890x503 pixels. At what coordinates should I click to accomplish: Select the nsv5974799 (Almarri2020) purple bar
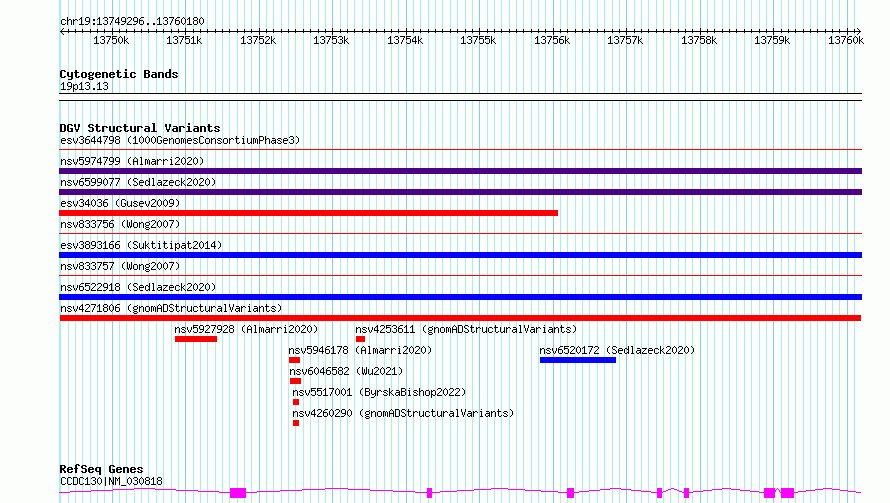point(460,171)
